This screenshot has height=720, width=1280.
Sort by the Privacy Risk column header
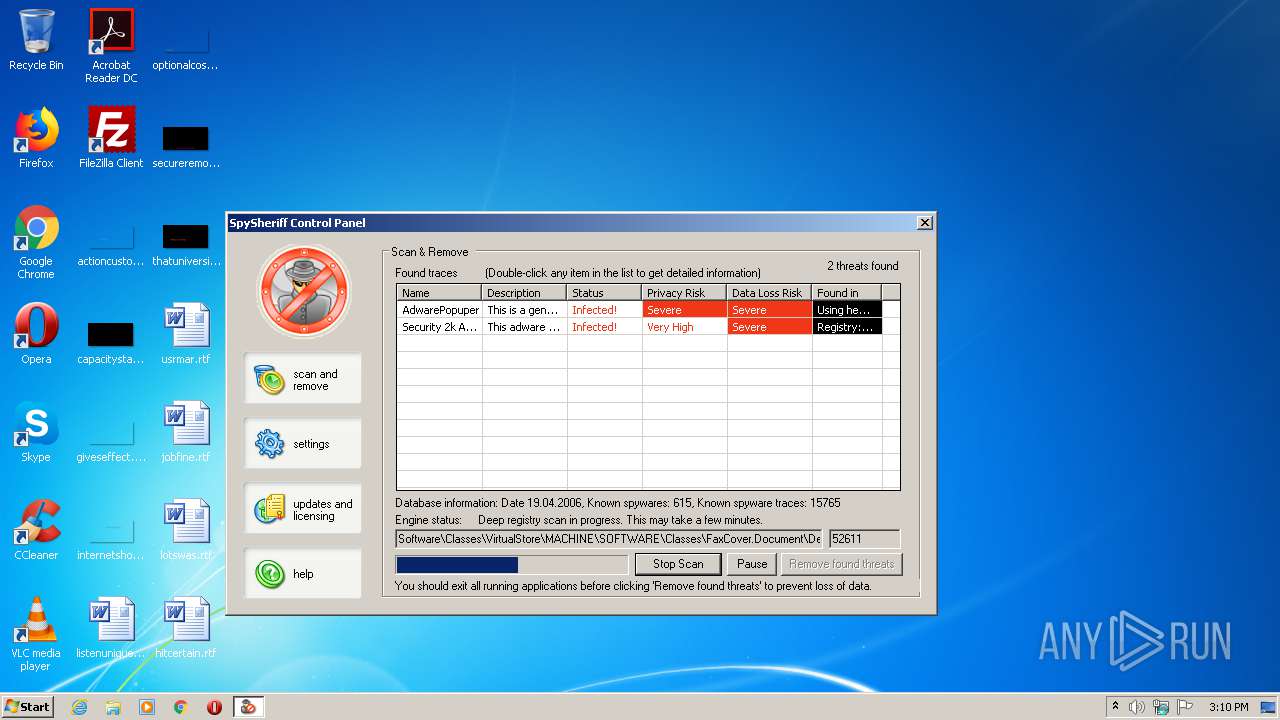tap(685, 293)
